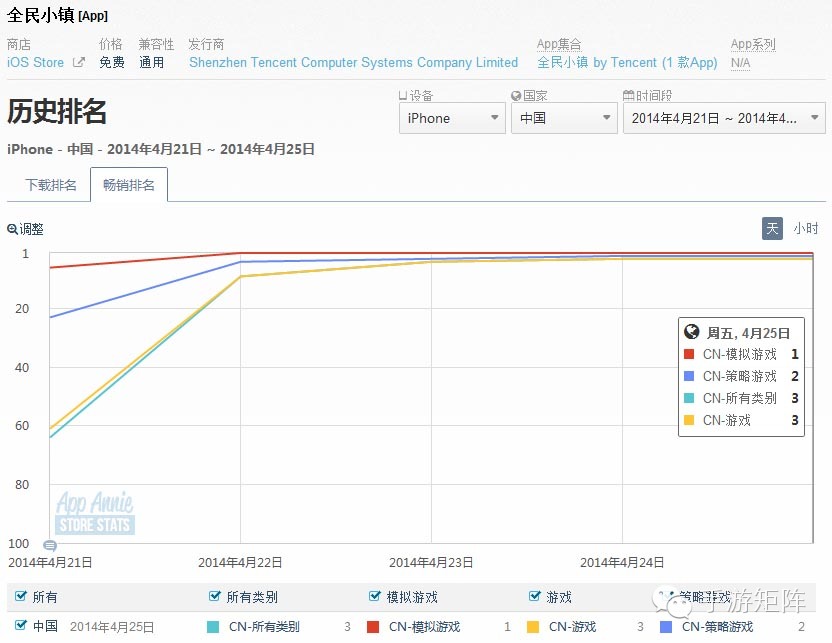The height and width of the screenshot is (643, 832).
Task: Open the 中国 country dropdown
Action: click(x=564, y=118)
